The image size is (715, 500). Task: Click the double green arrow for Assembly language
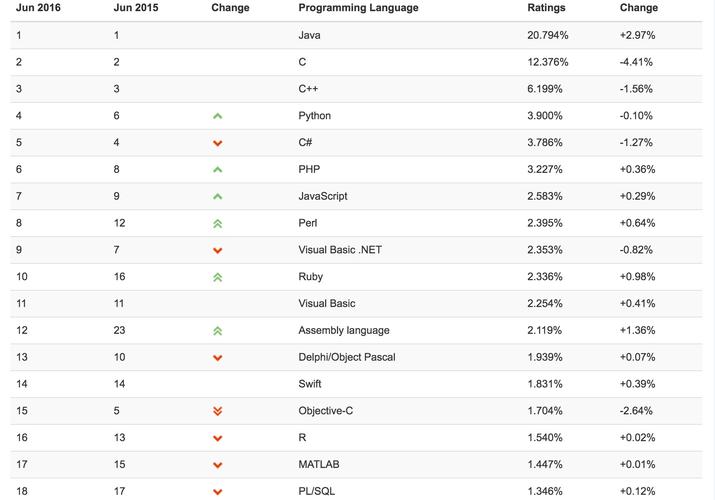(218, 331)
